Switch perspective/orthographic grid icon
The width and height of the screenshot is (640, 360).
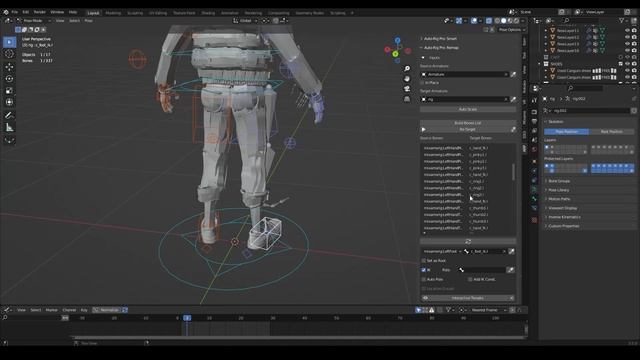[407, 99]
